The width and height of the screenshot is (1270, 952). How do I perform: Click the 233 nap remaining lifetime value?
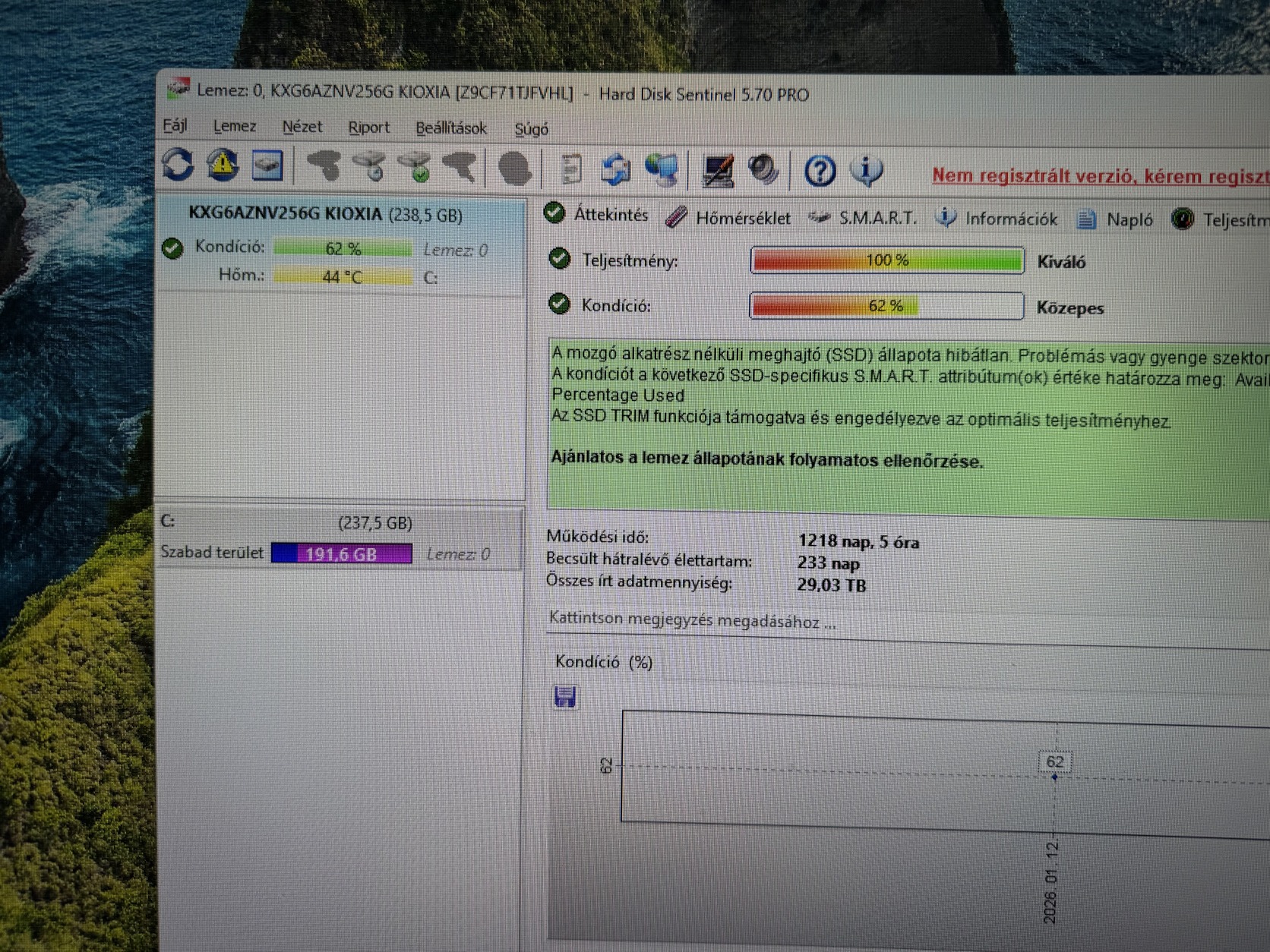click(829, 563)
